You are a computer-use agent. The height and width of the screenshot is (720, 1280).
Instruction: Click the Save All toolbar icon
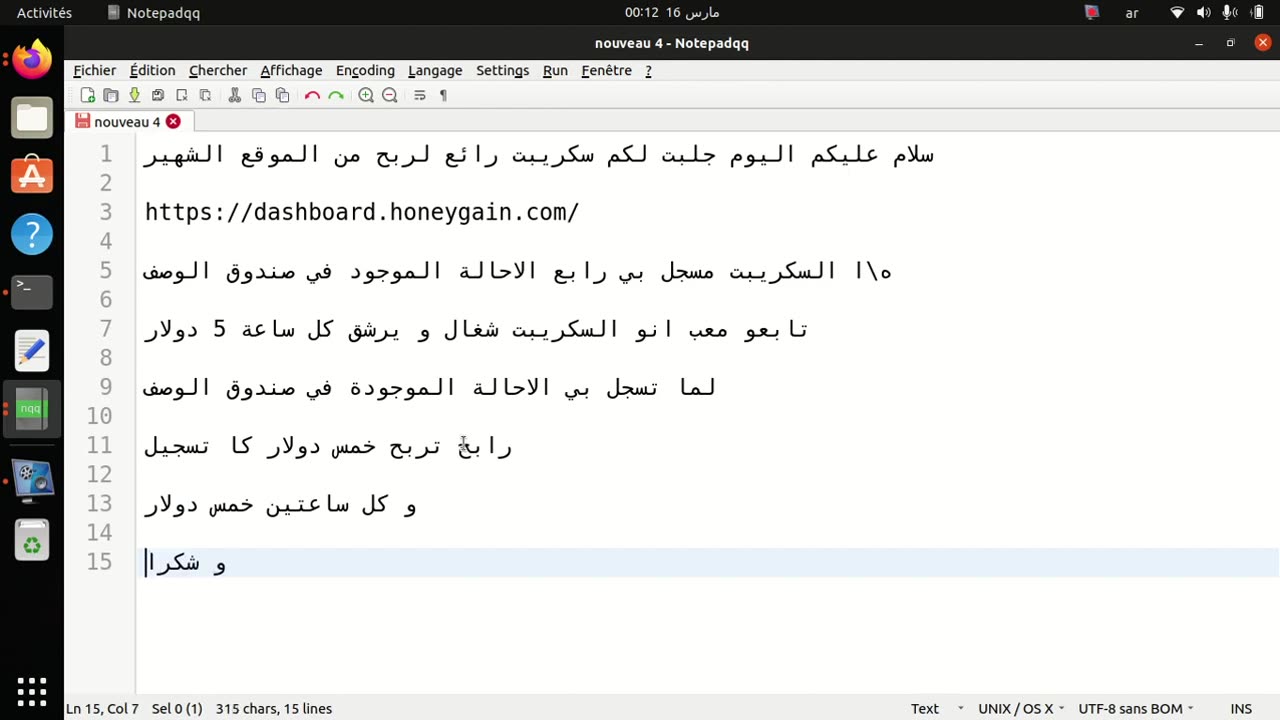point(158,95)
